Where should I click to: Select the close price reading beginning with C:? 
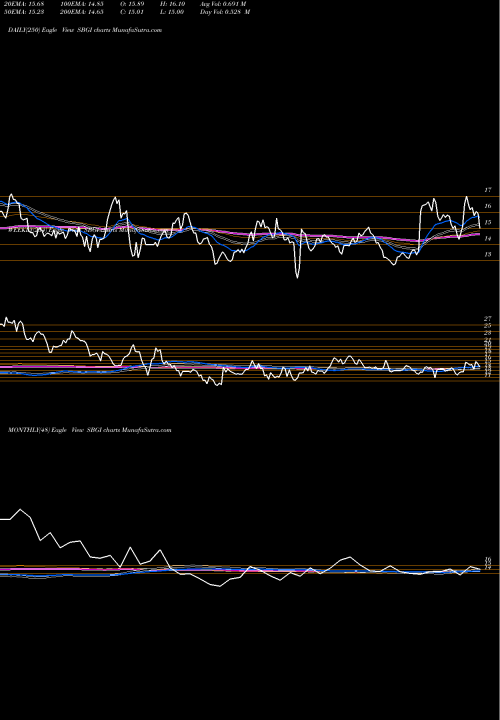pos(132,12)
